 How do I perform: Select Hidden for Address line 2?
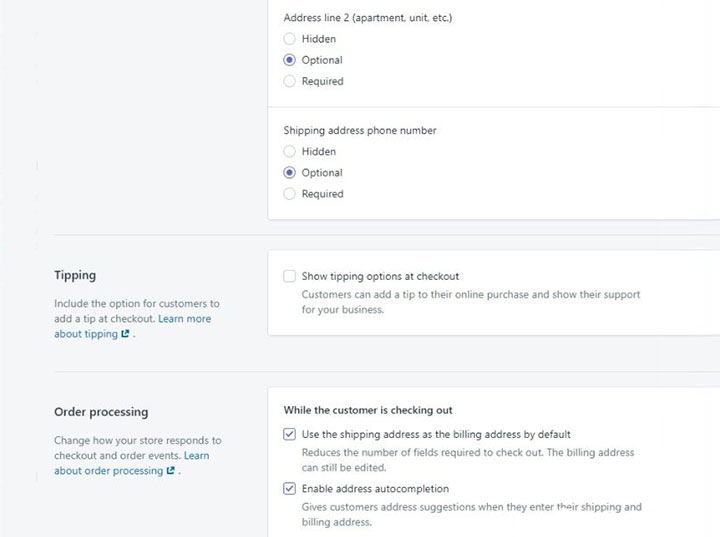[289, 39]
